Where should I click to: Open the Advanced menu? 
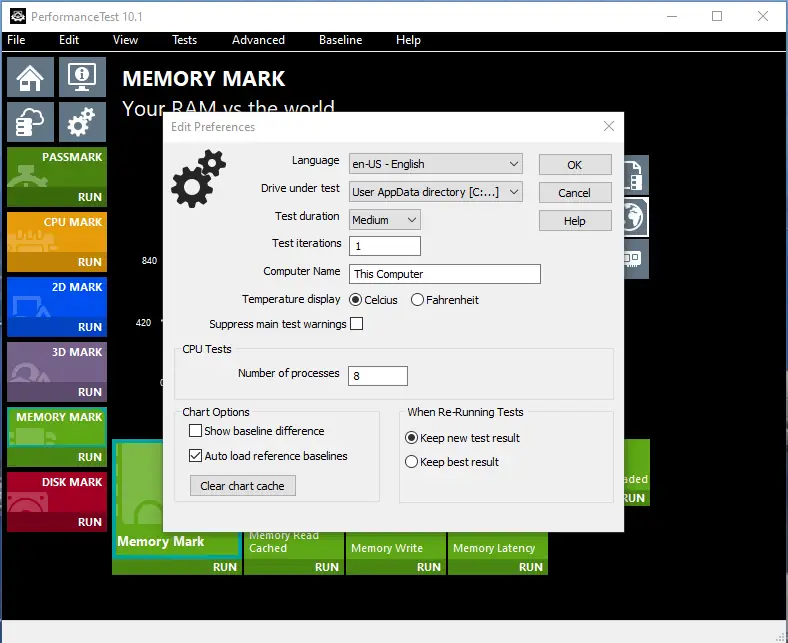[258, 40]
